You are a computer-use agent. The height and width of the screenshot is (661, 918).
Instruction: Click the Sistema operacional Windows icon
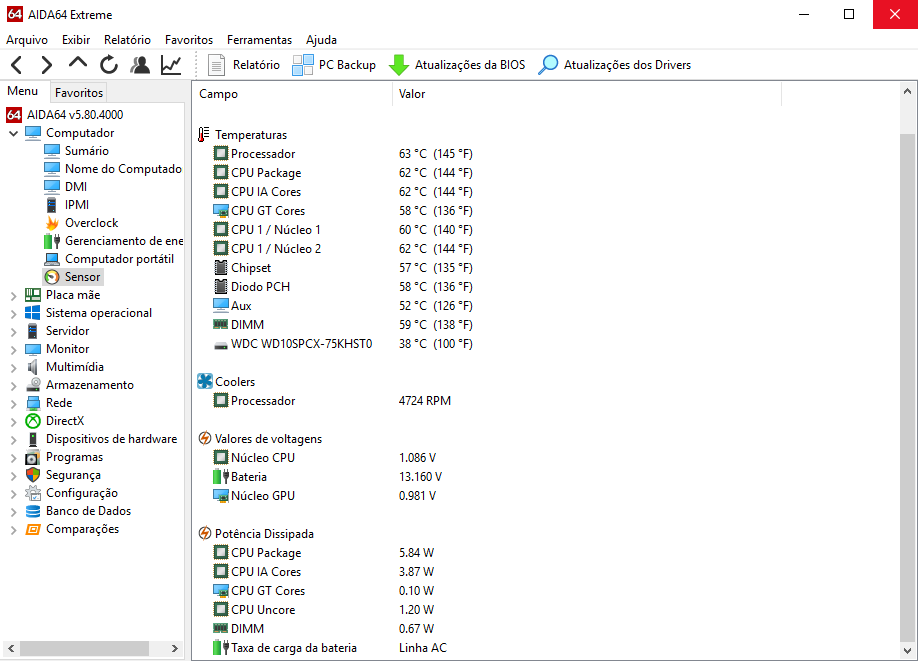(33, 313)
